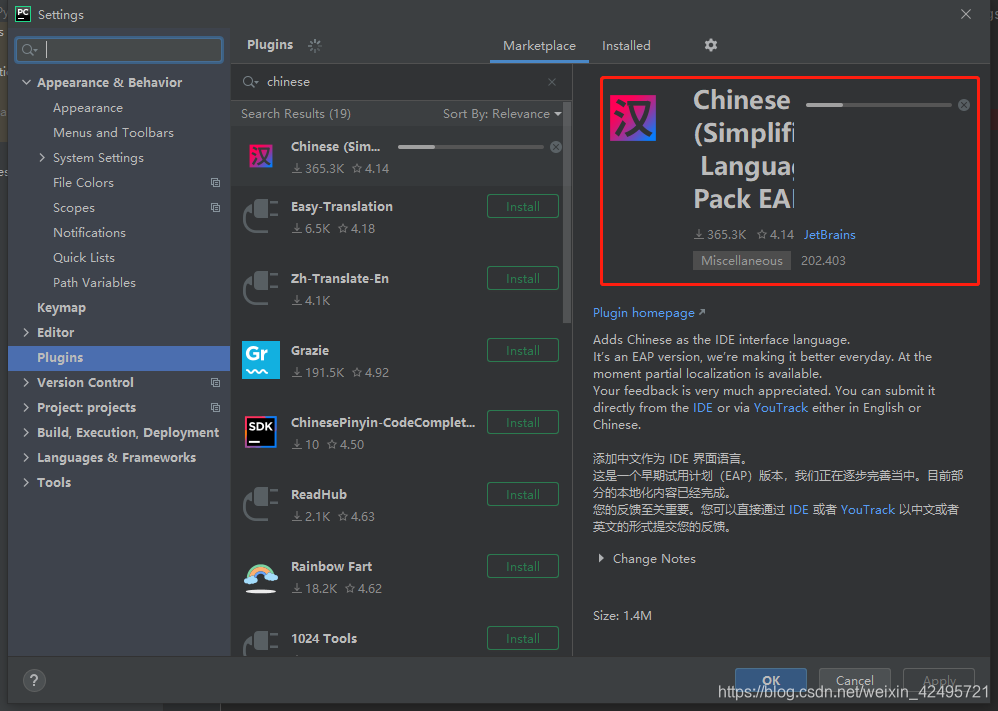Click the Version Control project-level icon
Screen dimensions: 998x711
point(216,383)
